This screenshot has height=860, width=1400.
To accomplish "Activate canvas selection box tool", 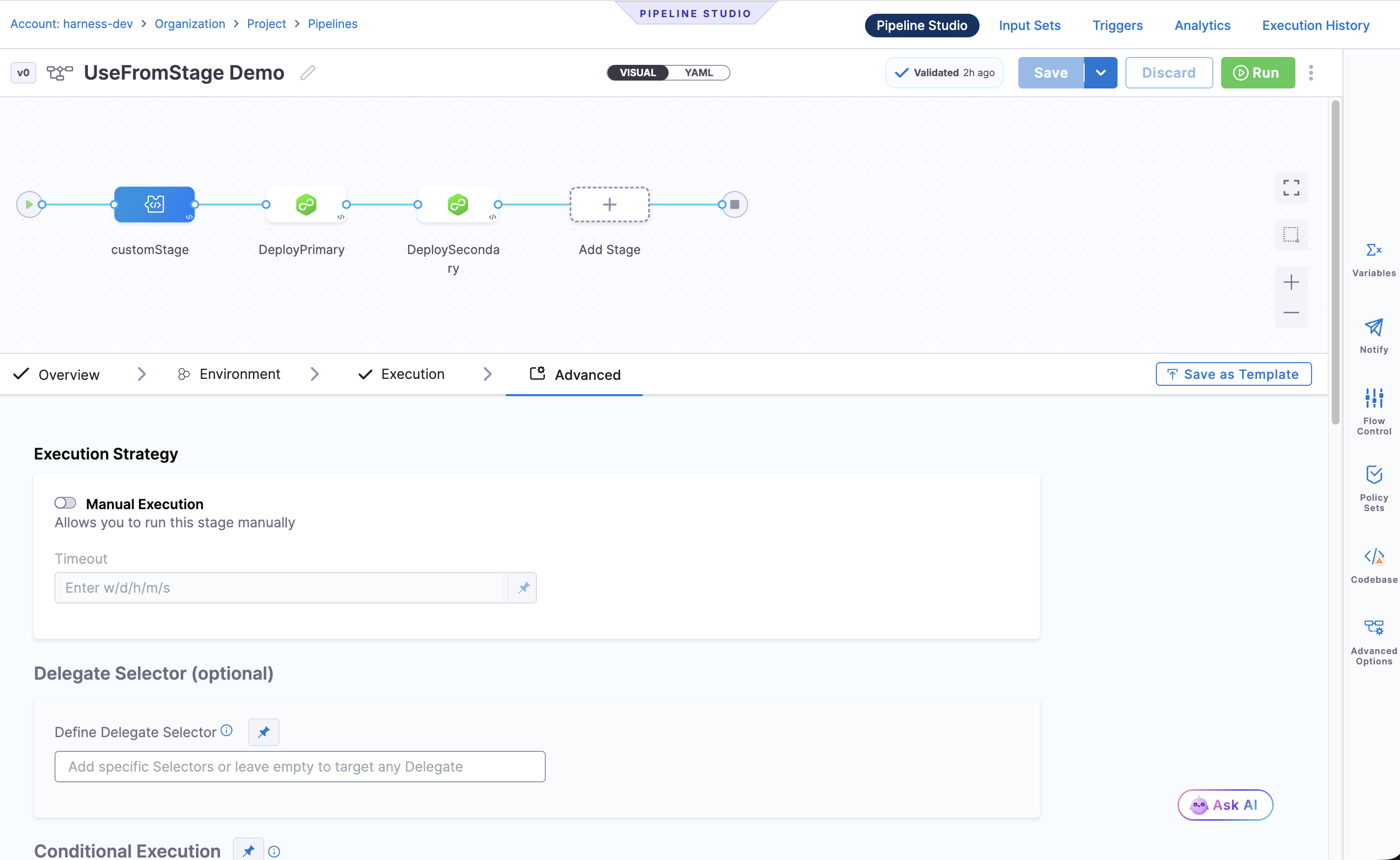I will coord(1291,235).
